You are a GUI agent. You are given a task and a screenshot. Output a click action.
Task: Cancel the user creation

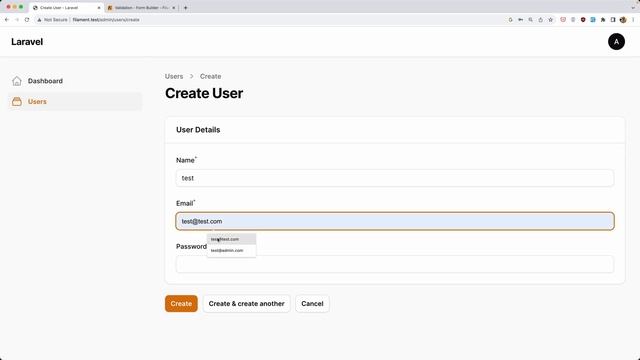[312, 304]
